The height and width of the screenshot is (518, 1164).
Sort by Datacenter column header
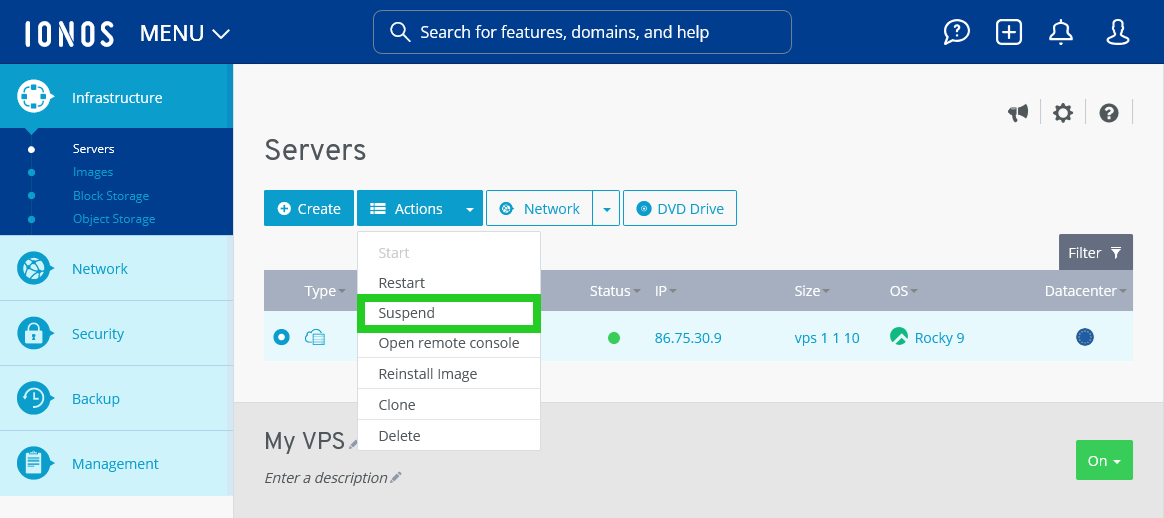coord(1086,291)
